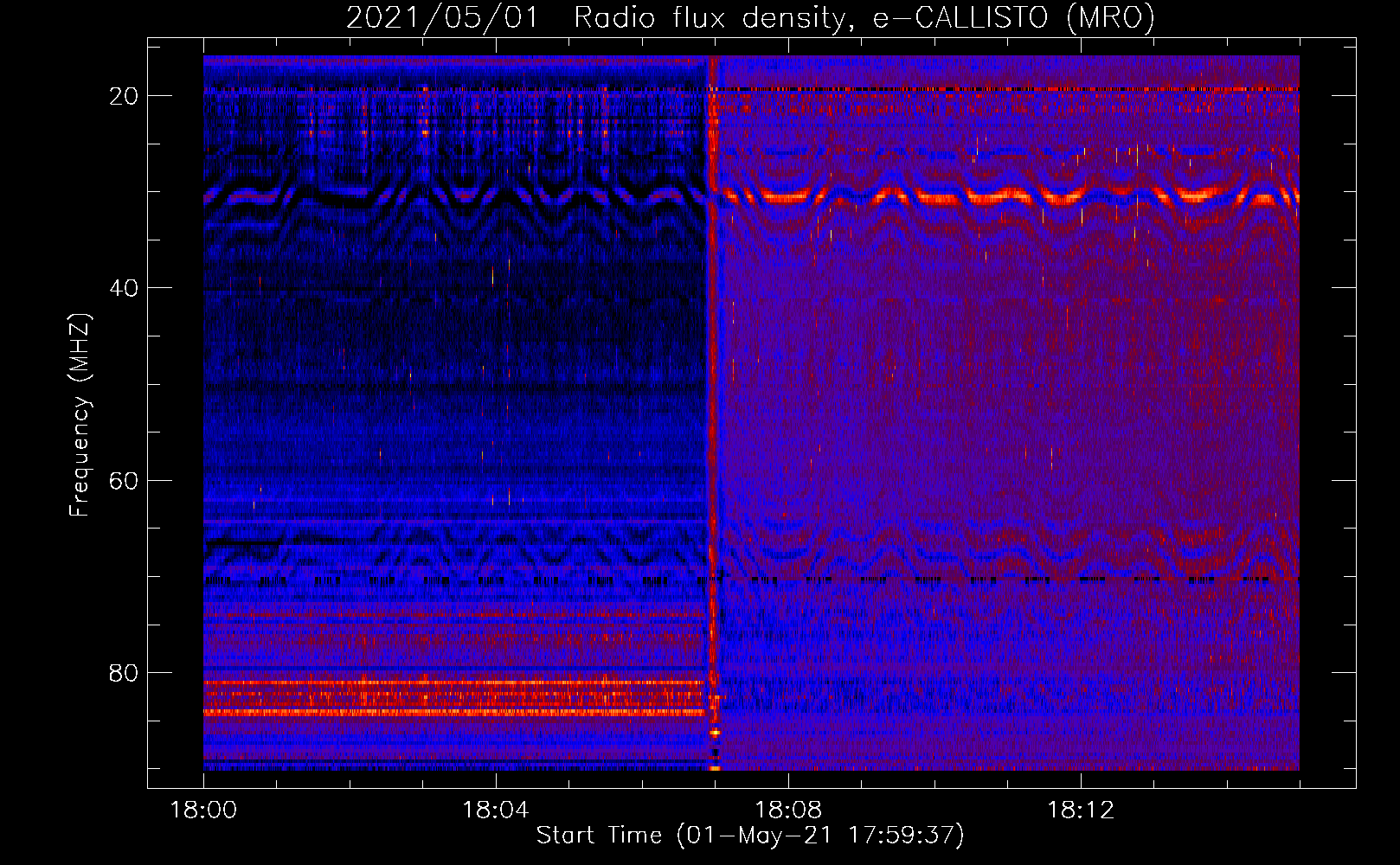Click the 18:00 time tick label
1400x865 pixels.
(203, 811)
